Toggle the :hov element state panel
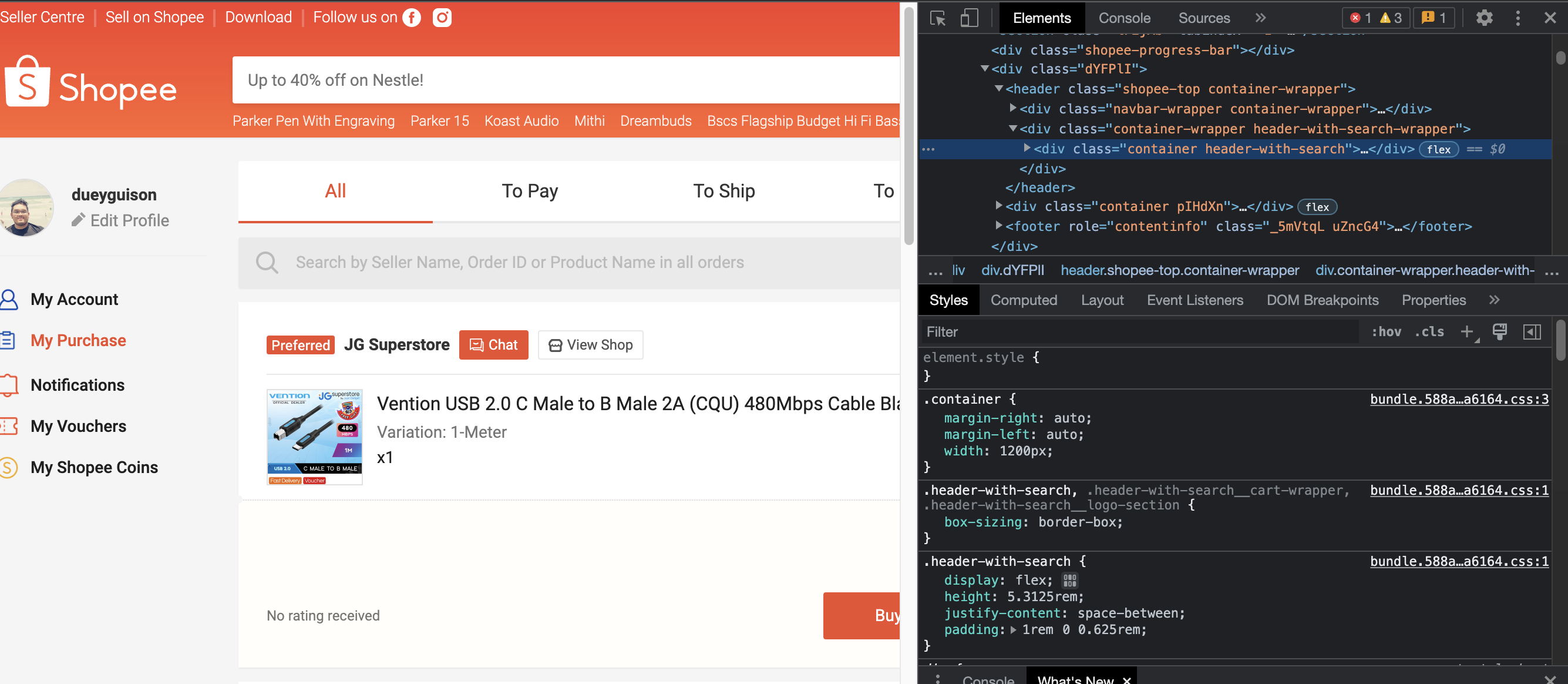Screen dimensions: 1568x684 pos(1386,331)
